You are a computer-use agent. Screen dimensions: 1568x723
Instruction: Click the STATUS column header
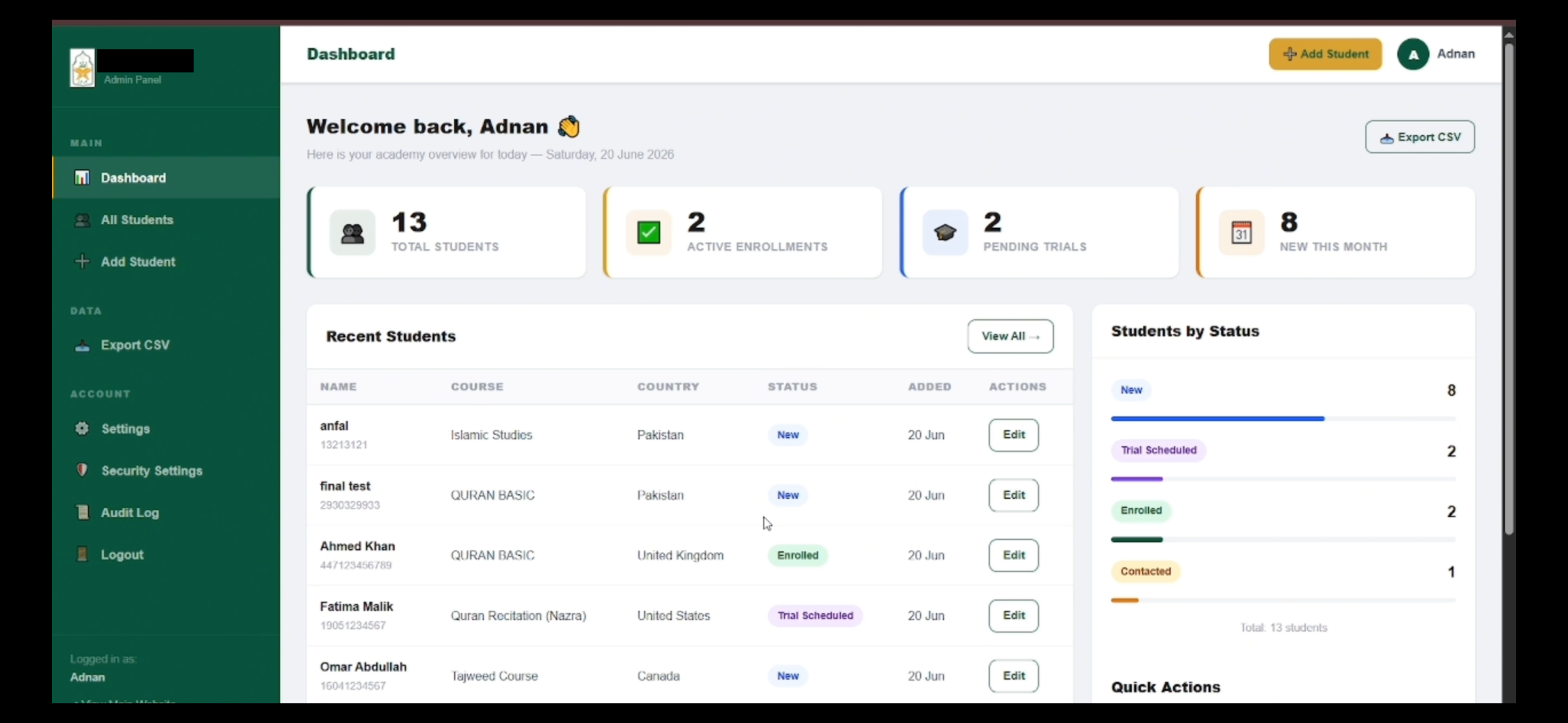[x=792, y=387]
